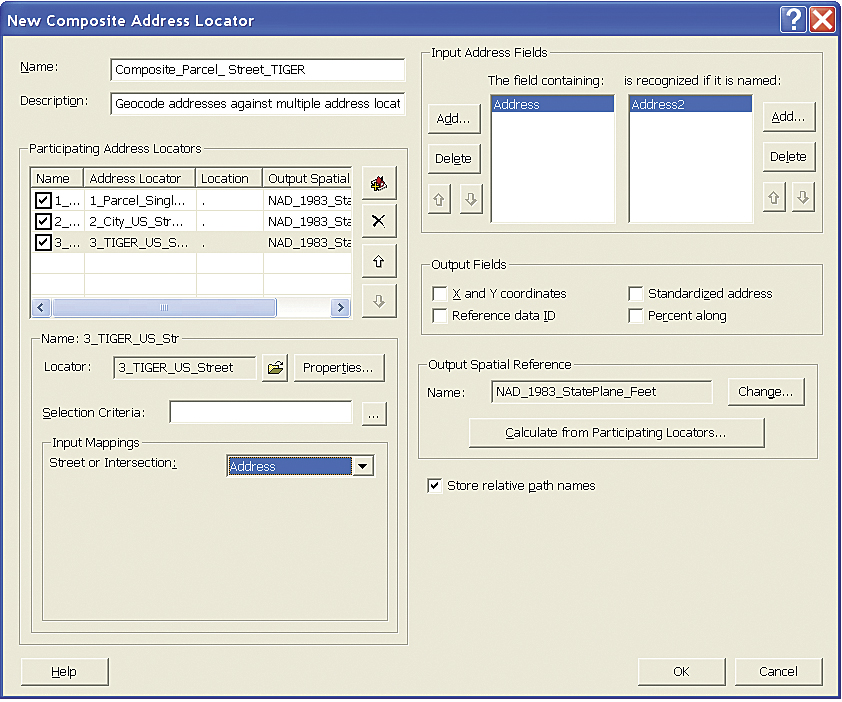Click the Output Spatial column header
This screenshot has height=702, width=842.
[x=308, y=178]
